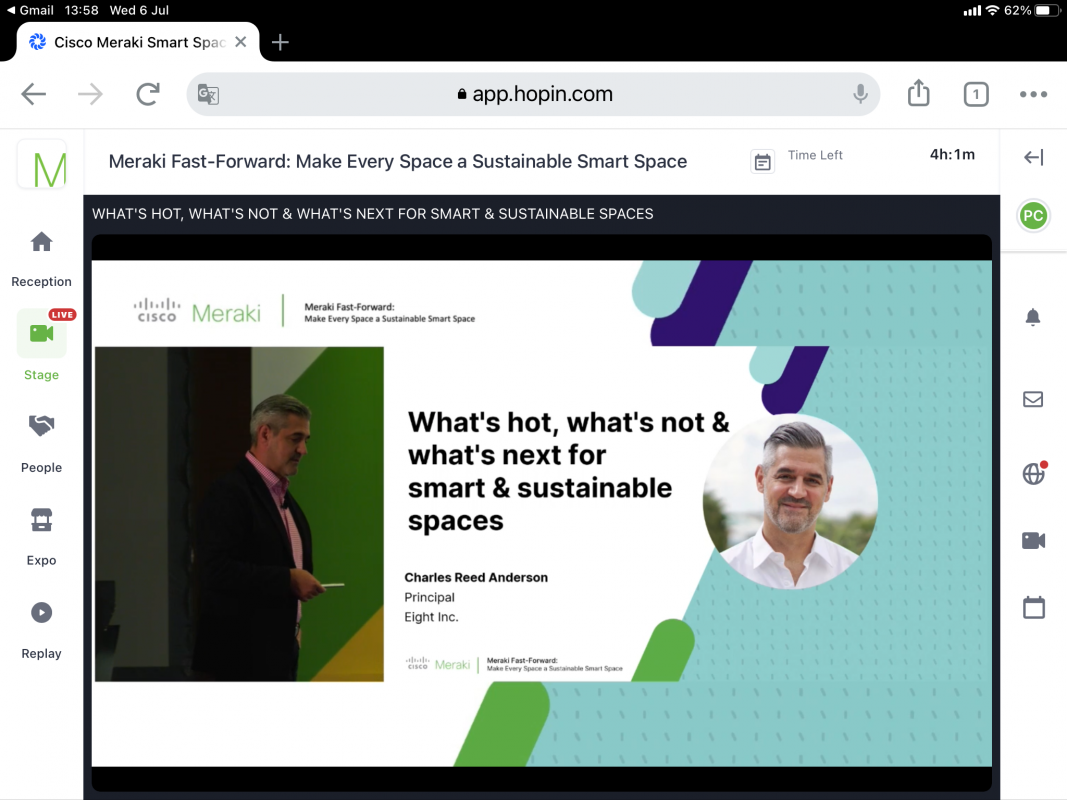Navigate forward in browser
Viewport: 1067px width, 800px height.
click(x=91, y=94)
